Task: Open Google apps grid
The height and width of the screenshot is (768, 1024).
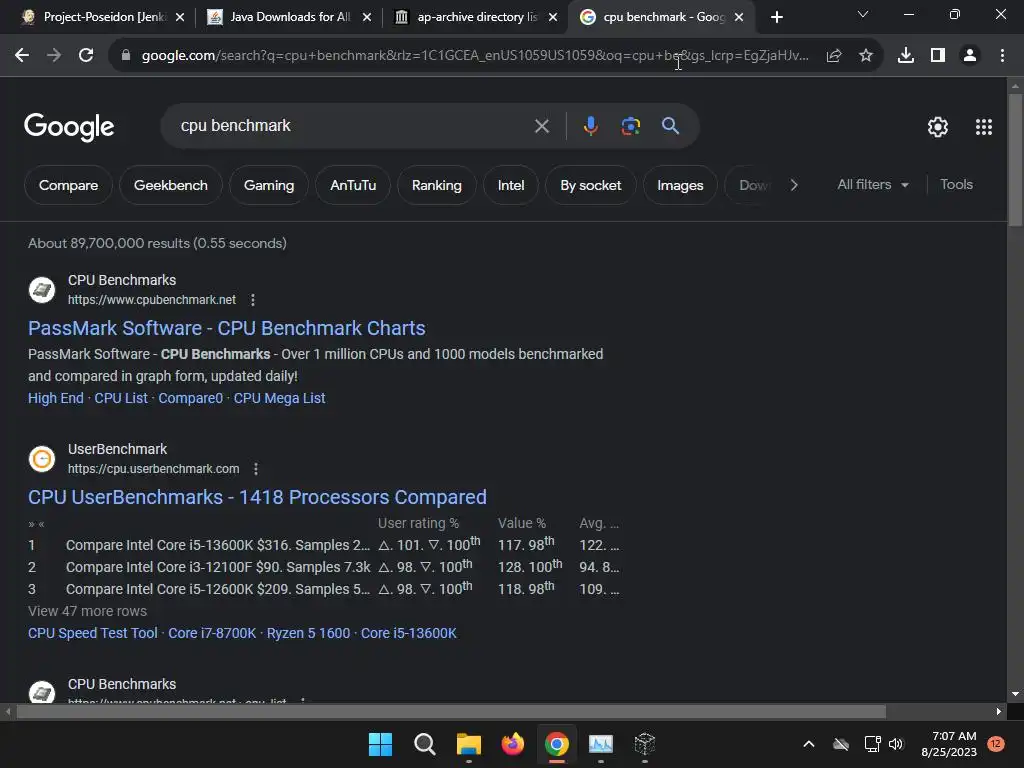Action: 984,127
